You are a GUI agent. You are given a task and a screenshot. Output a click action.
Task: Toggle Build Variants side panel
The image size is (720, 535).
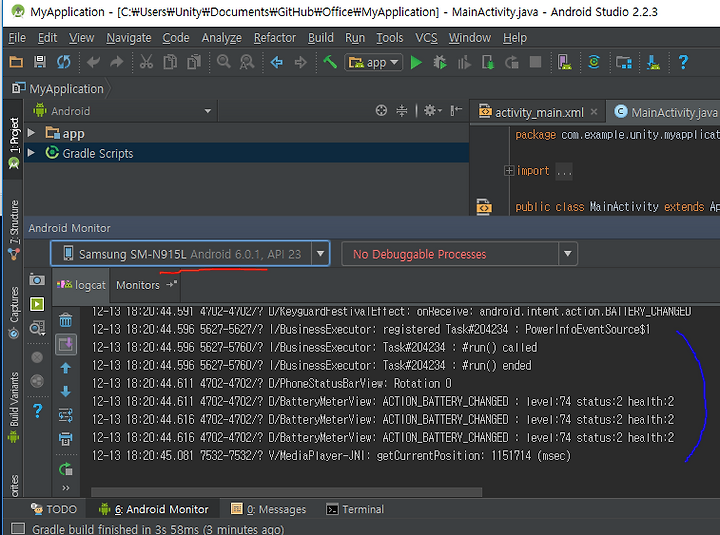pyautogui.click(x=13, y=407)
